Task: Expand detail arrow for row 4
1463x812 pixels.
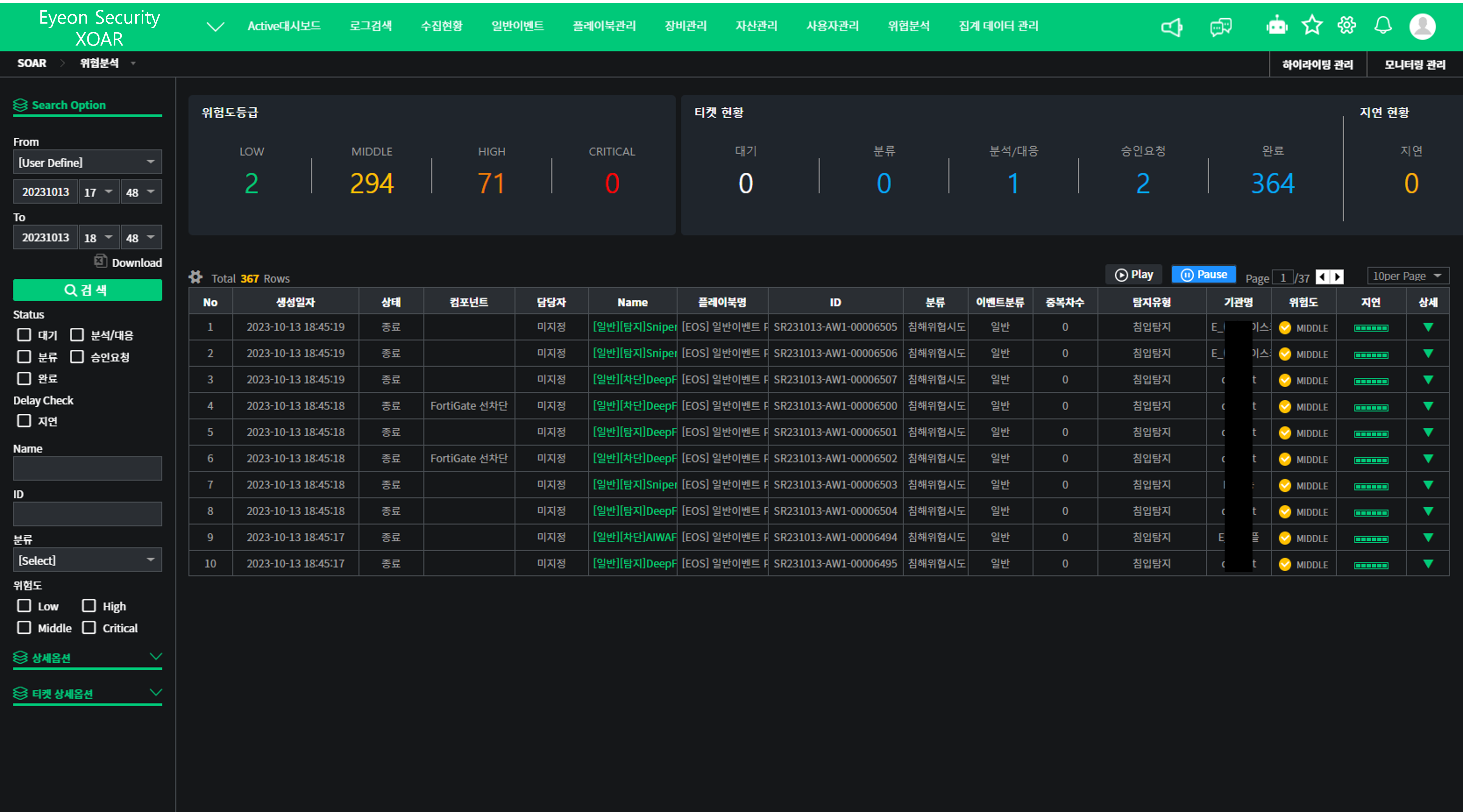Action: 1428,406
